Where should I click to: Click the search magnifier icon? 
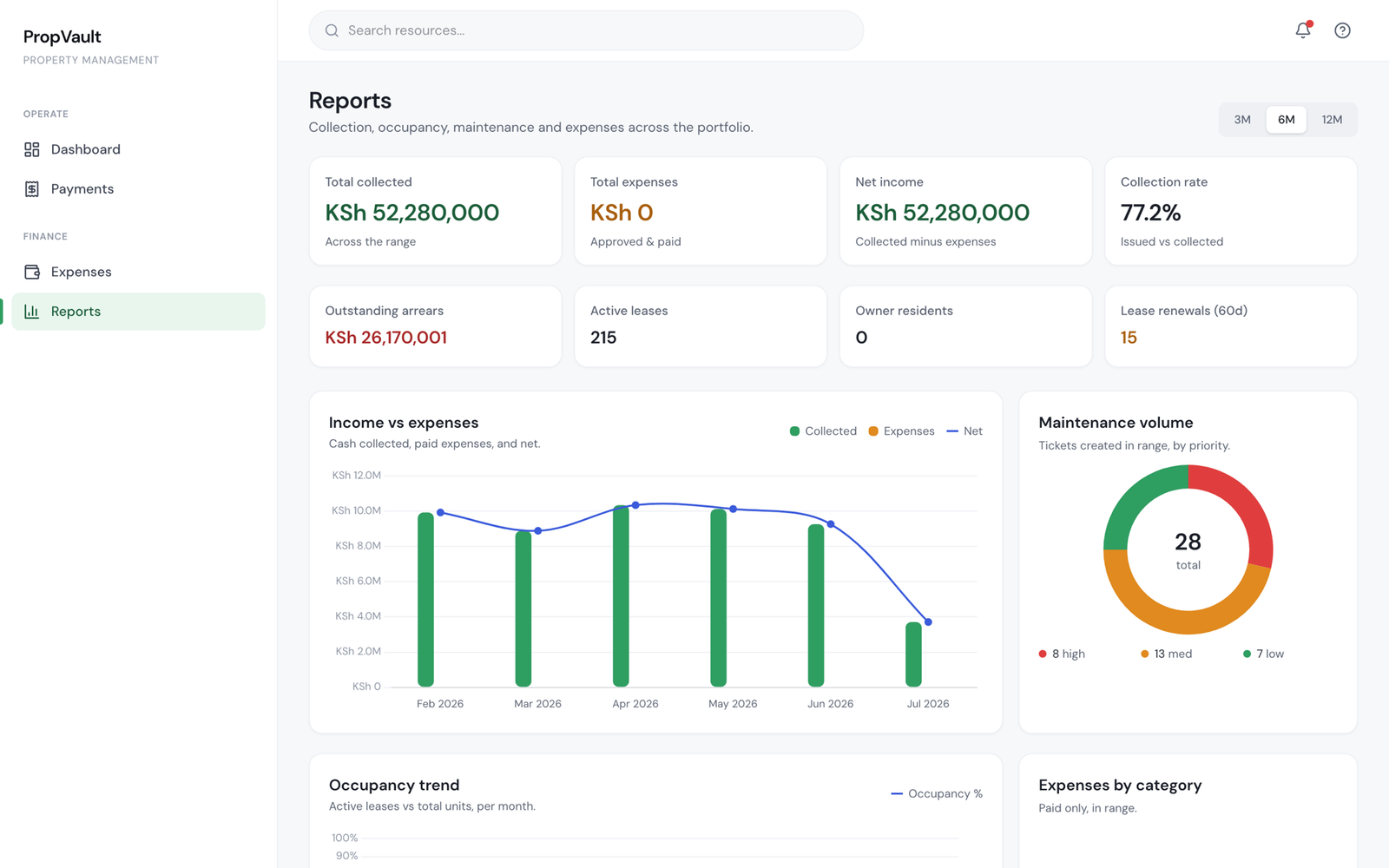point(332,30)
